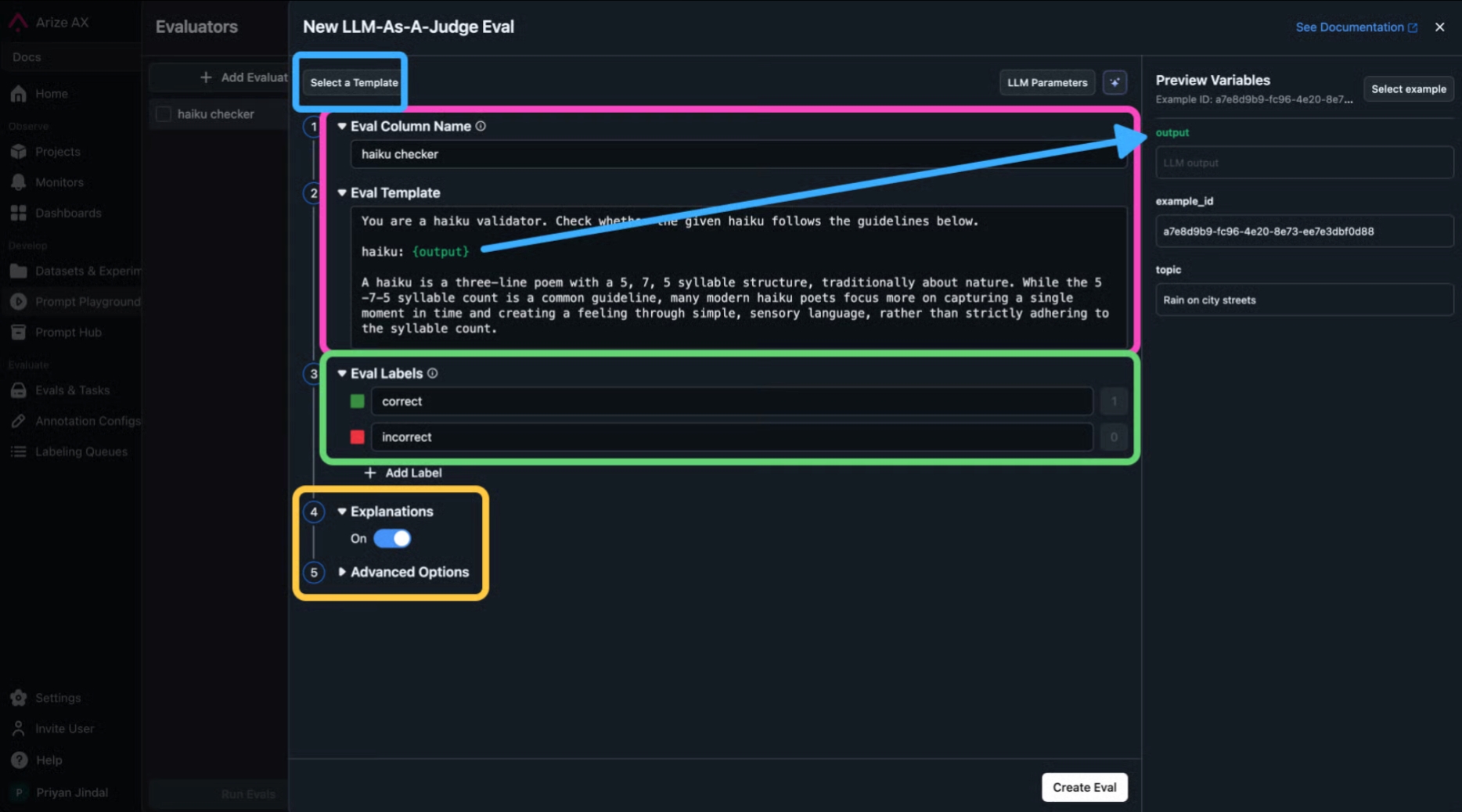Check the haiku checker evaluator checkbox
This screenshot has height=812, width=1462.
[x=164, y=114]
